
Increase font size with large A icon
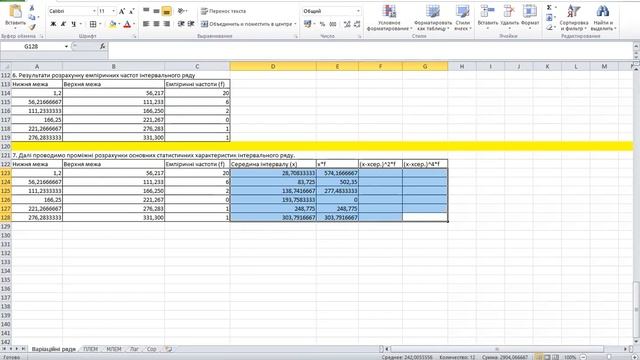122,11
